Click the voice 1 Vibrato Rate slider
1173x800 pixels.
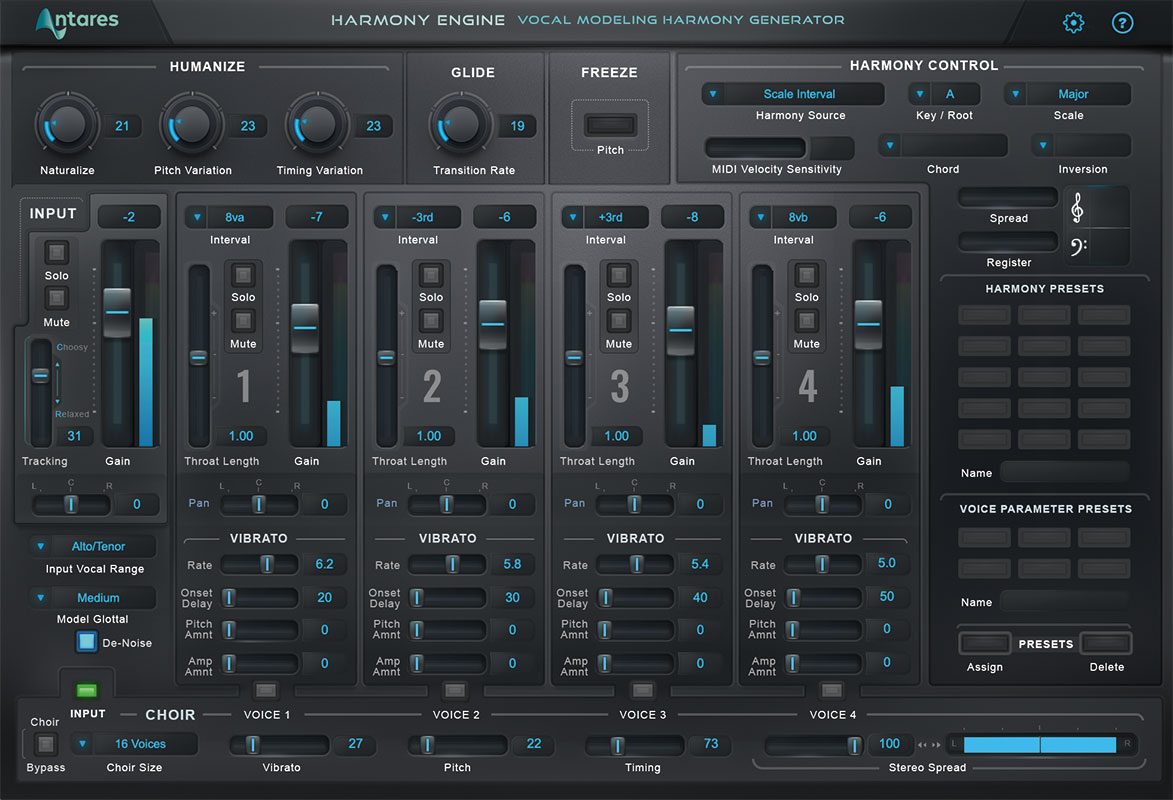tap(260, 564)
